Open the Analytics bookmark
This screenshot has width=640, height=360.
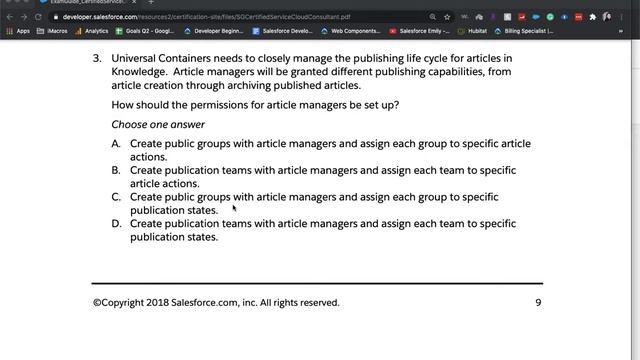tap(92, 31)
